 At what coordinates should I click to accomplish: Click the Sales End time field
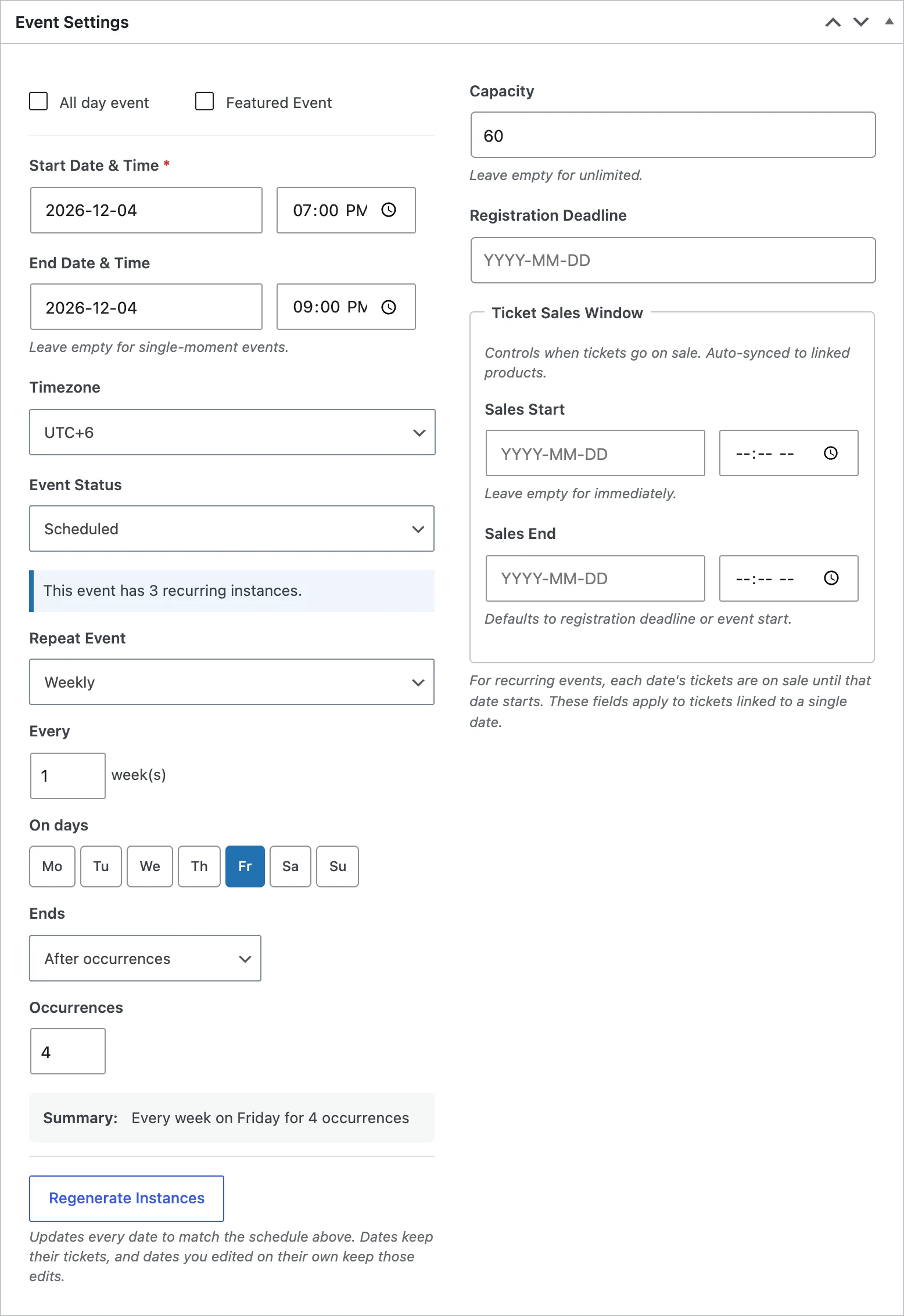(789, 578)
